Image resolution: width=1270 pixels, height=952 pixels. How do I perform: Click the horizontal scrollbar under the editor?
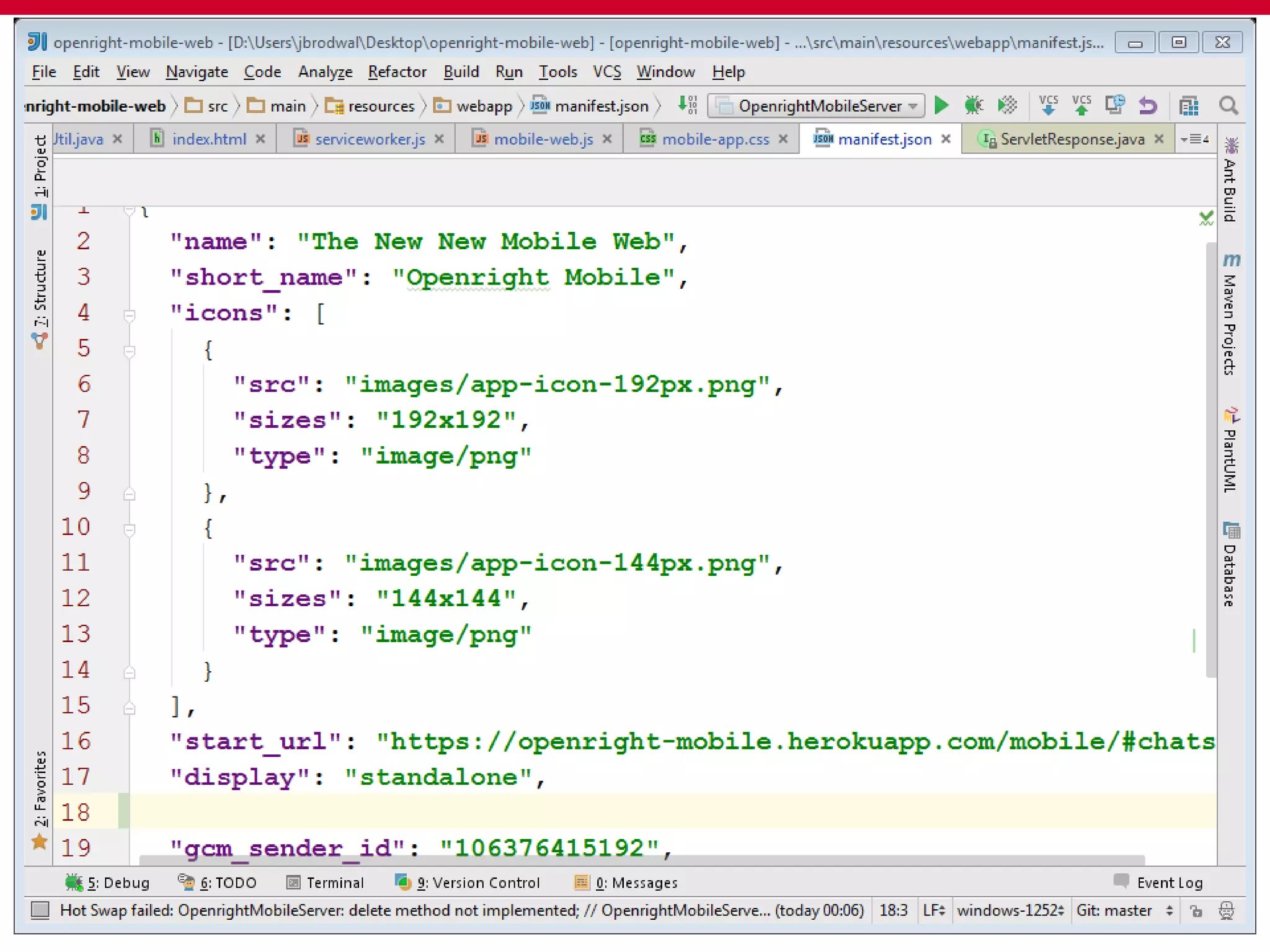pyautogui.click(x=641, y=860)
